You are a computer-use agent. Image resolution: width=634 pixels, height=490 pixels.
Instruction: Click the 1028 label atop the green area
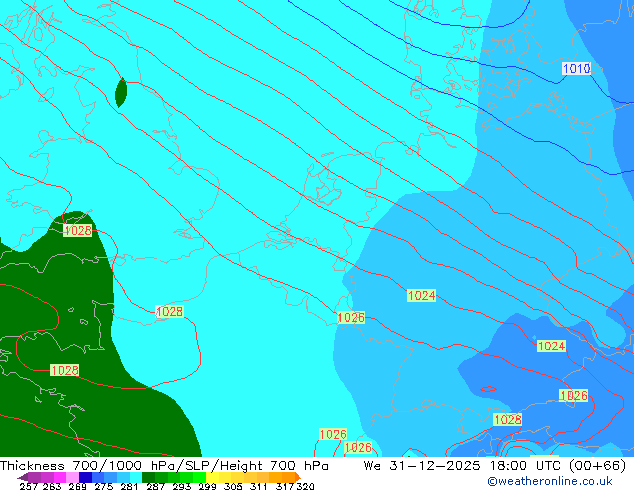click(78, 230)
